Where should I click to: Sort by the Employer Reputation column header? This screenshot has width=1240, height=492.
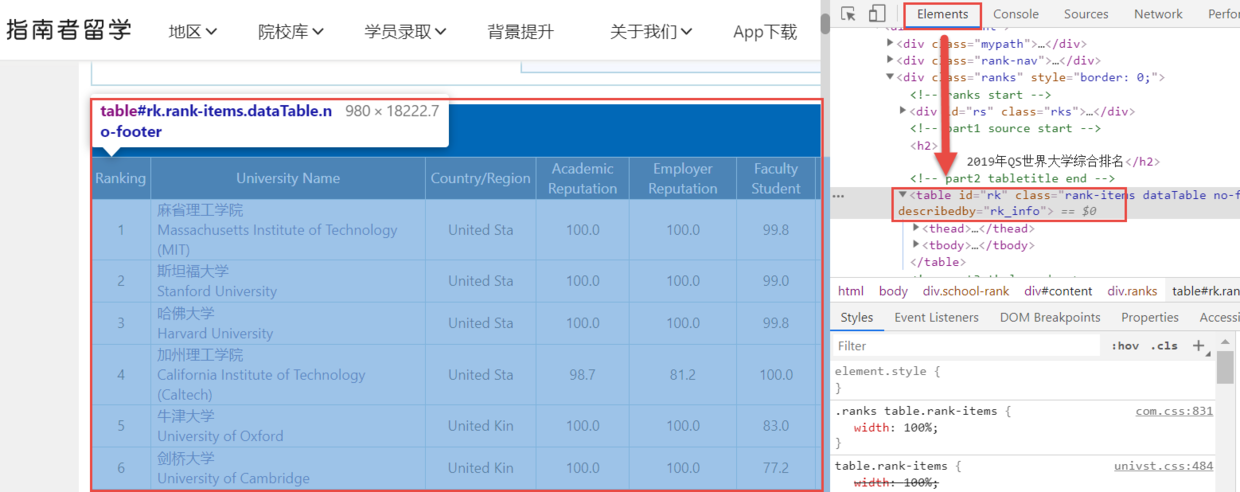pos(683,178)
